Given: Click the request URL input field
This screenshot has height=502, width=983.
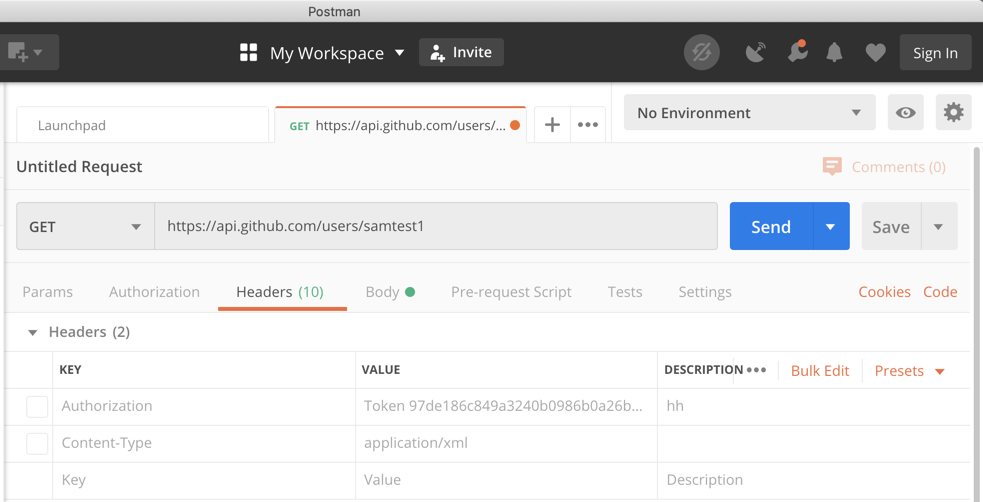Looking at the screenshot, I should [436, 227].
